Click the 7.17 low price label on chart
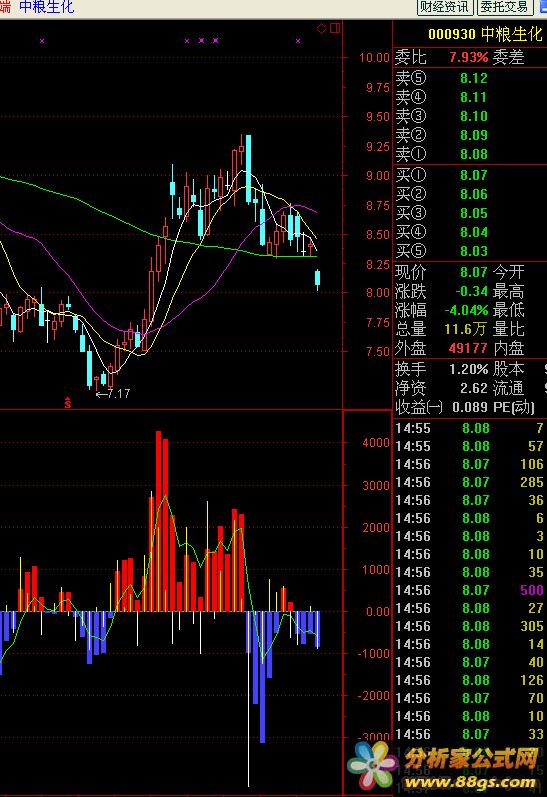 click(x=118, y=393)
